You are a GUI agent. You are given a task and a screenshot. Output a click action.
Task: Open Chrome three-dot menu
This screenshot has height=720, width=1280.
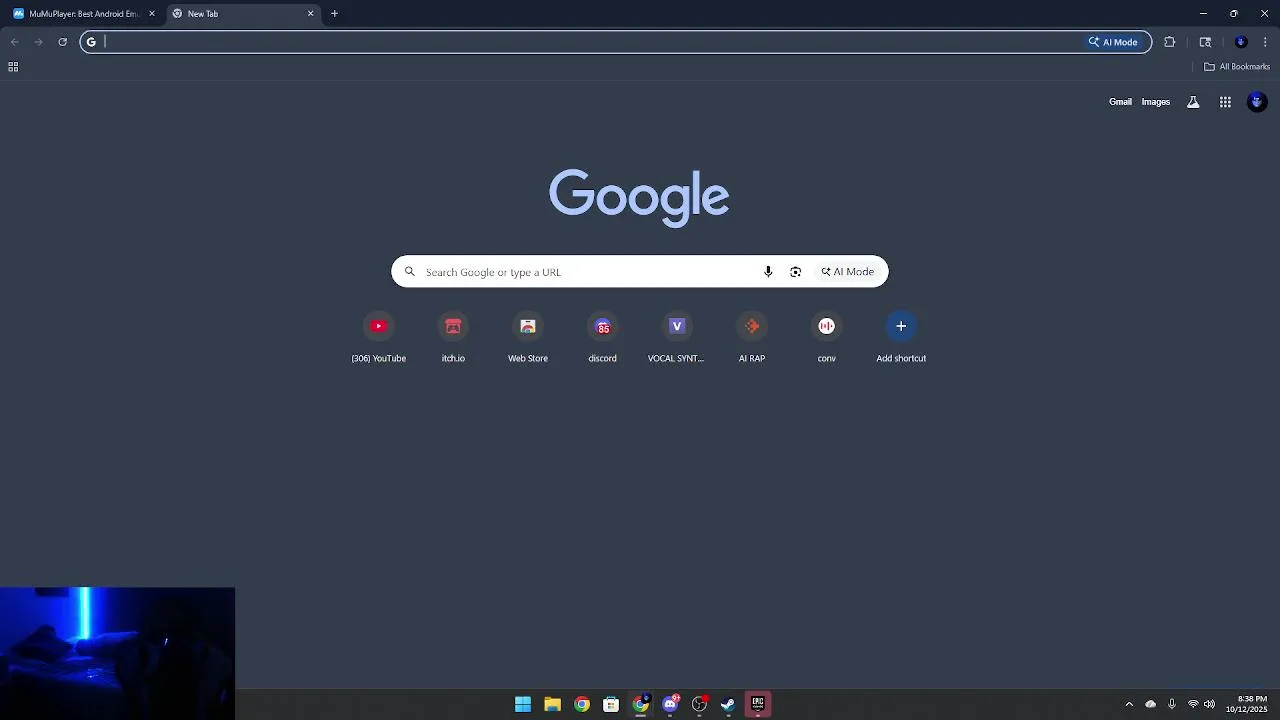(1265, 42)
